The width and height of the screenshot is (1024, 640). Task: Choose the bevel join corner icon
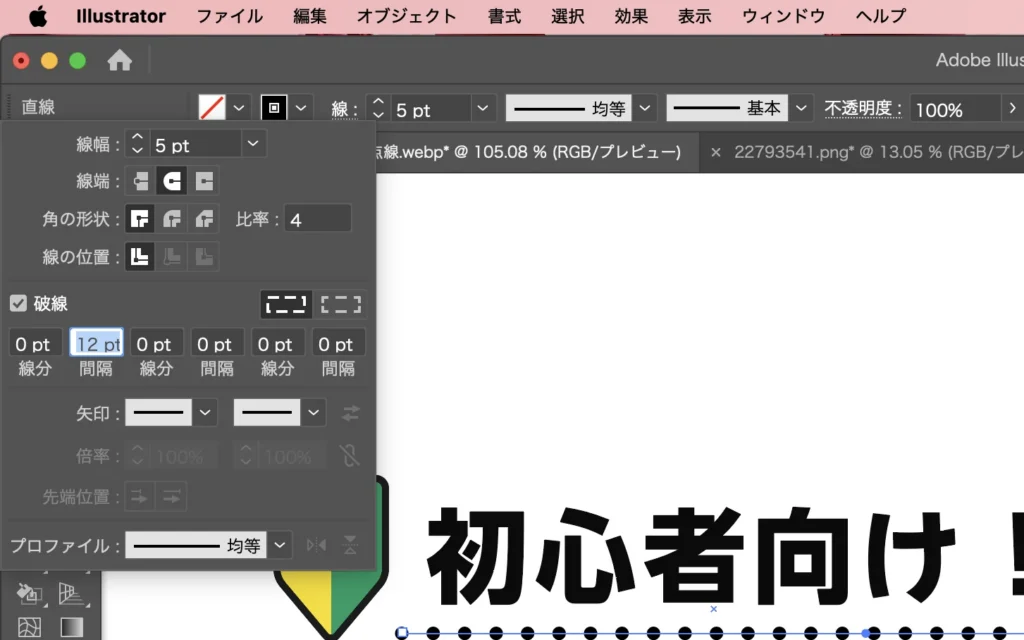coord(204,219)
